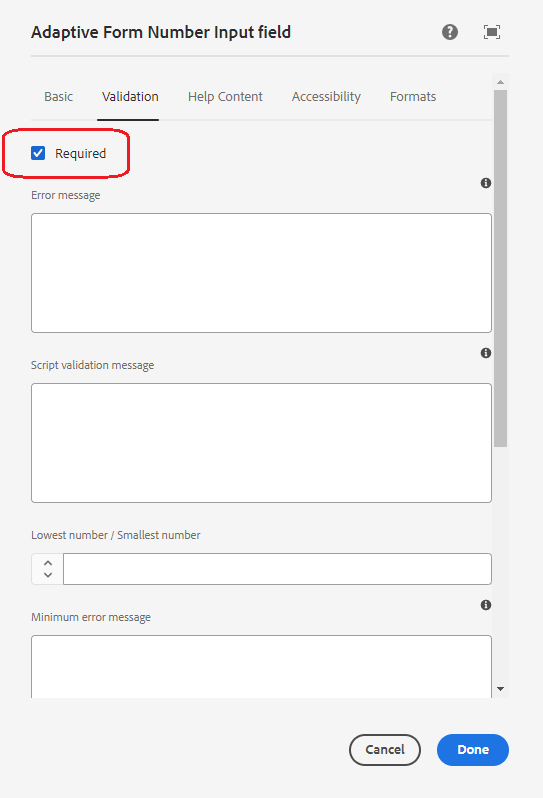
Task: Focus the Error message text area
Action: (x=261, y=273)
